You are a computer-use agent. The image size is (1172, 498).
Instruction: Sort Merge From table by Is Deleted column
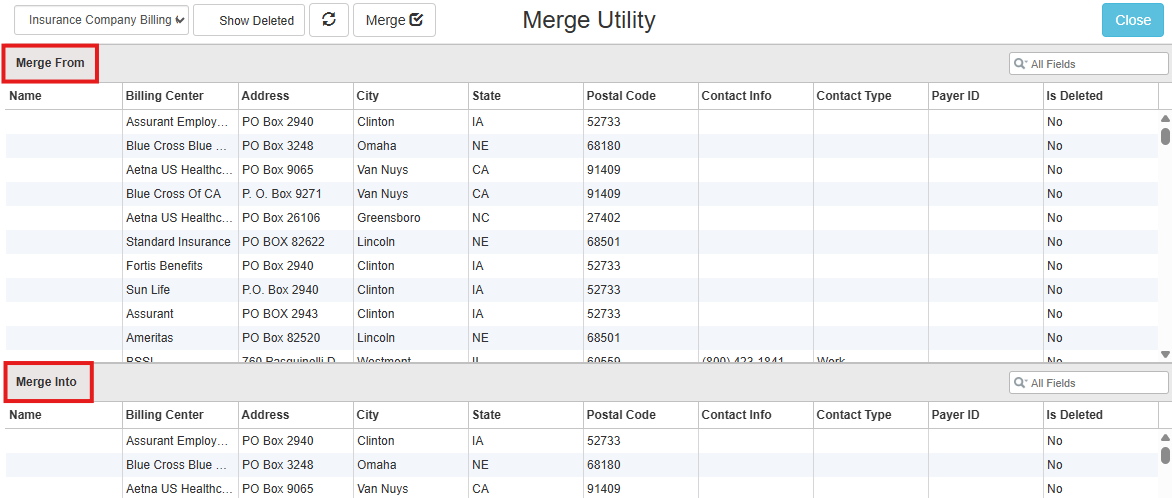pyautogui.click(x=1101, y=96)
